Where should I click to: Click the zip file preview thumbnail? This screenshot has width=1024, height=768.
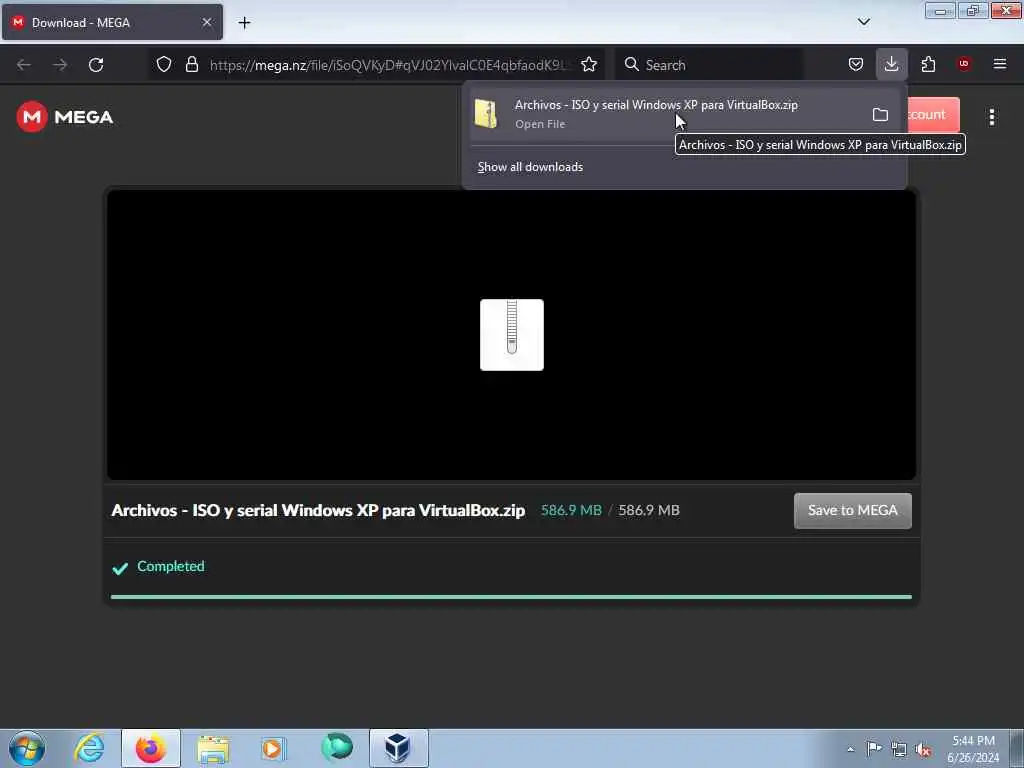pyautogui.click(x=511, y=335)
